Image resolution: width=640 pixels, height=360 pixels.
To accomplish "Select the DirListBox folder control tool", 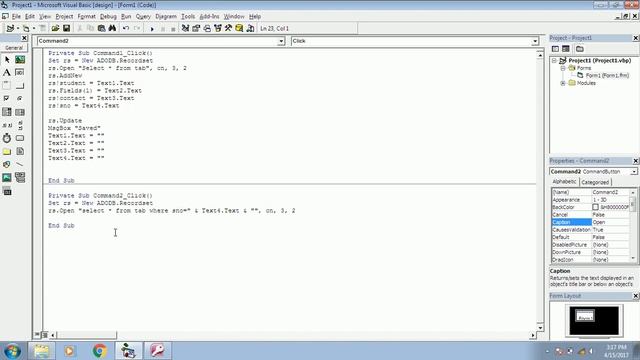I will [x=7, y=151].
